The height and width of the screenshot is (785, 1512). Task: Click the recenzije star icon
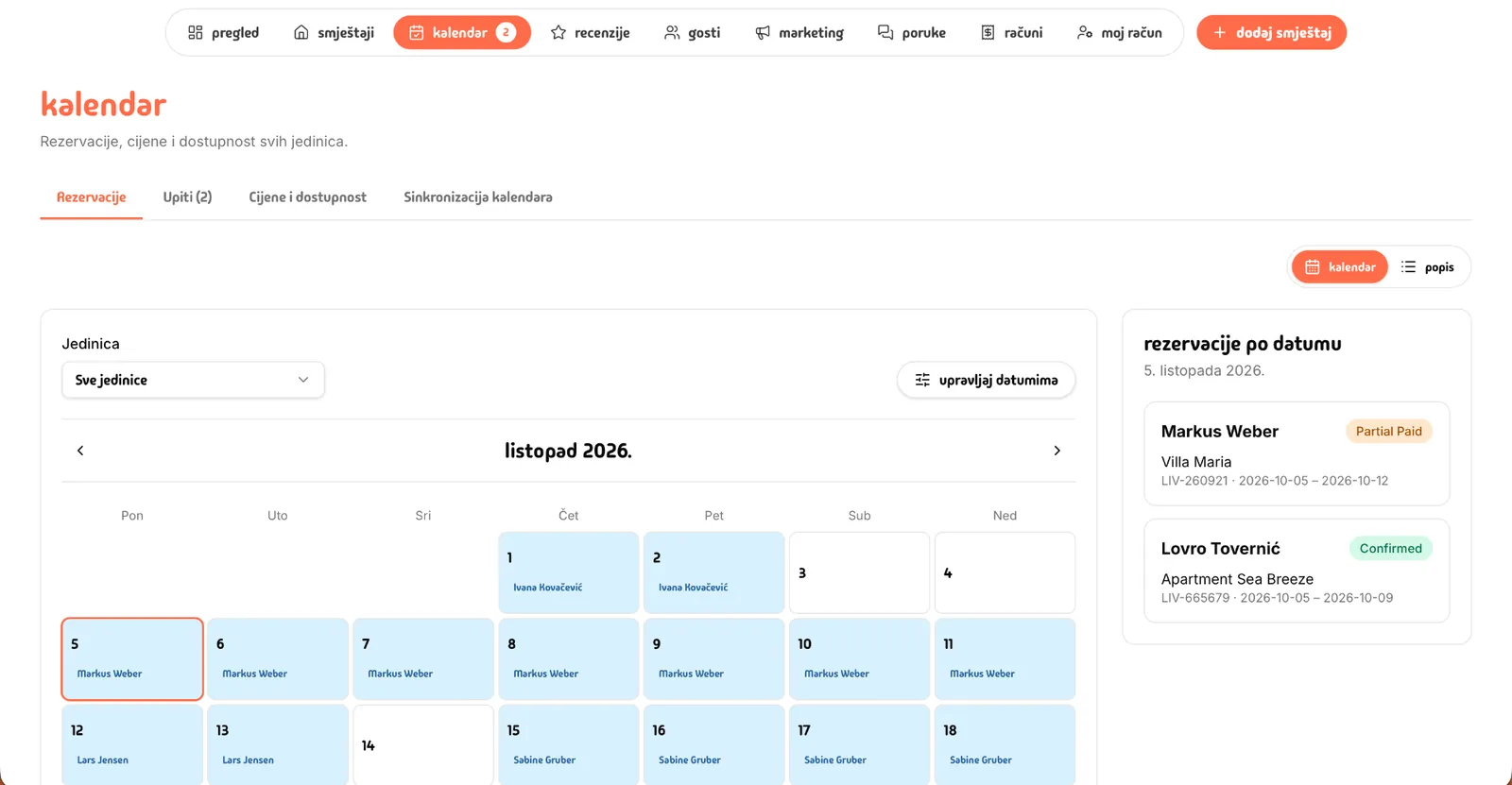point(558,32)
